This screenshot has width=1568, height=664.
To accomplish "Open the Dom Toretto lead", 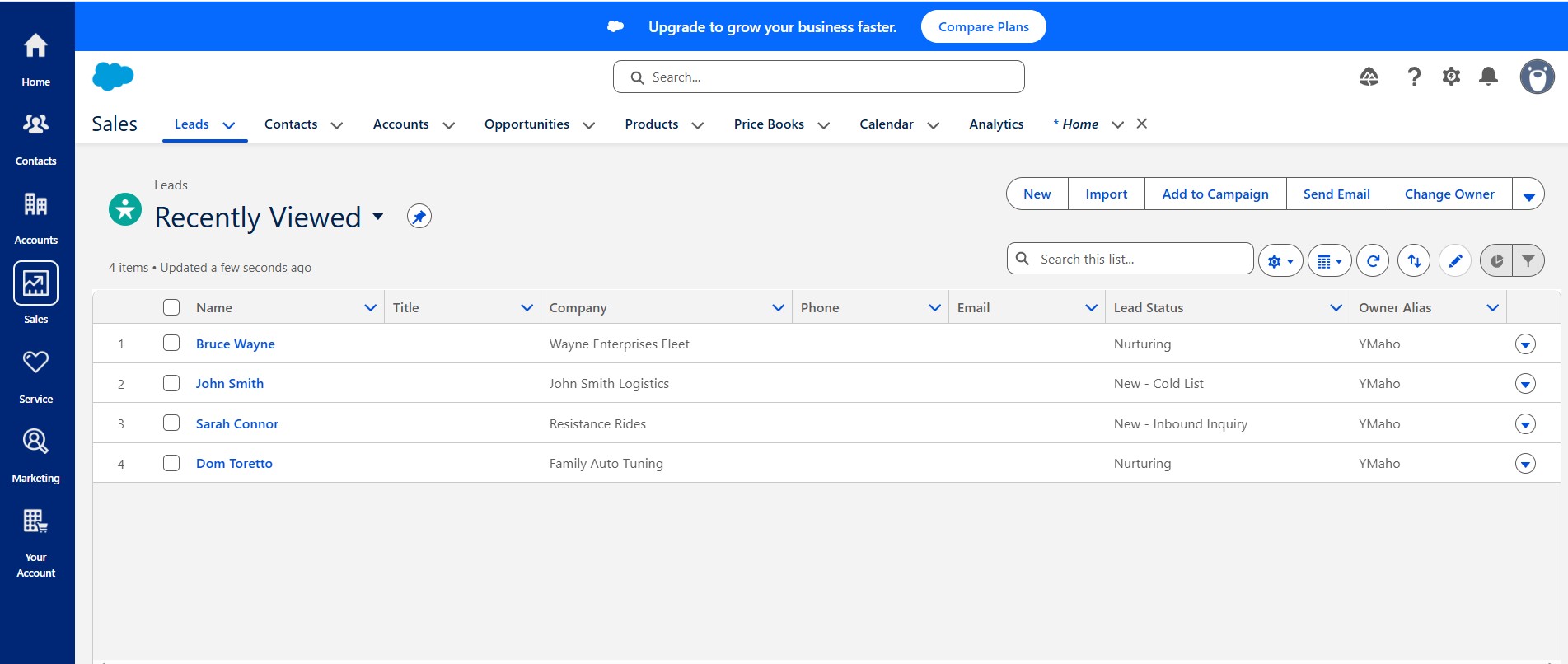I will click(x=234, y=463).
